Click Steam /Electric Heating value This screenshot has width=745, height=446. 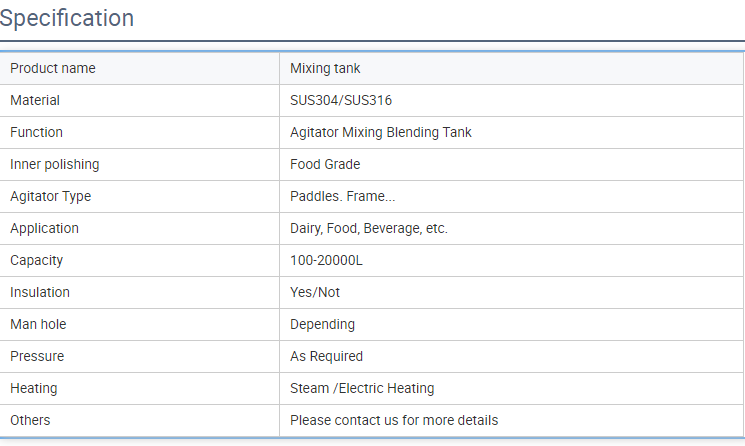[x=362, y=388]
